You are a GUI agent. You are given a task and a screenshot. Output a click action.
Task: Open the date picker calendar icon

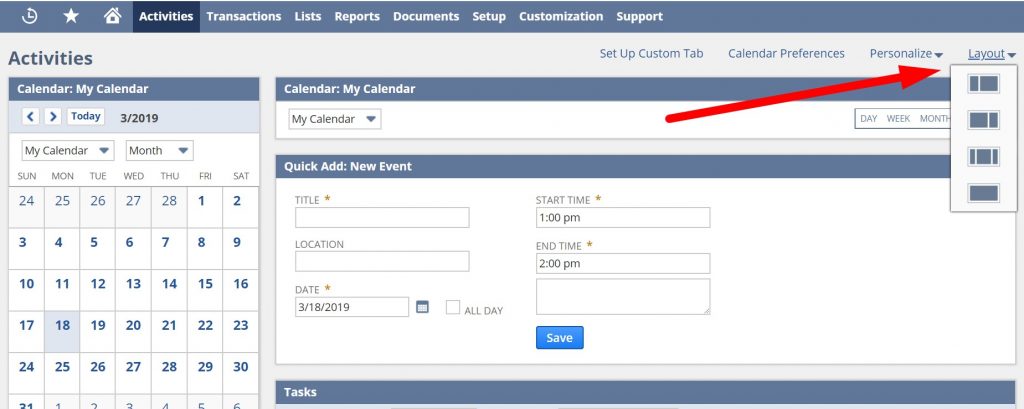422,307
